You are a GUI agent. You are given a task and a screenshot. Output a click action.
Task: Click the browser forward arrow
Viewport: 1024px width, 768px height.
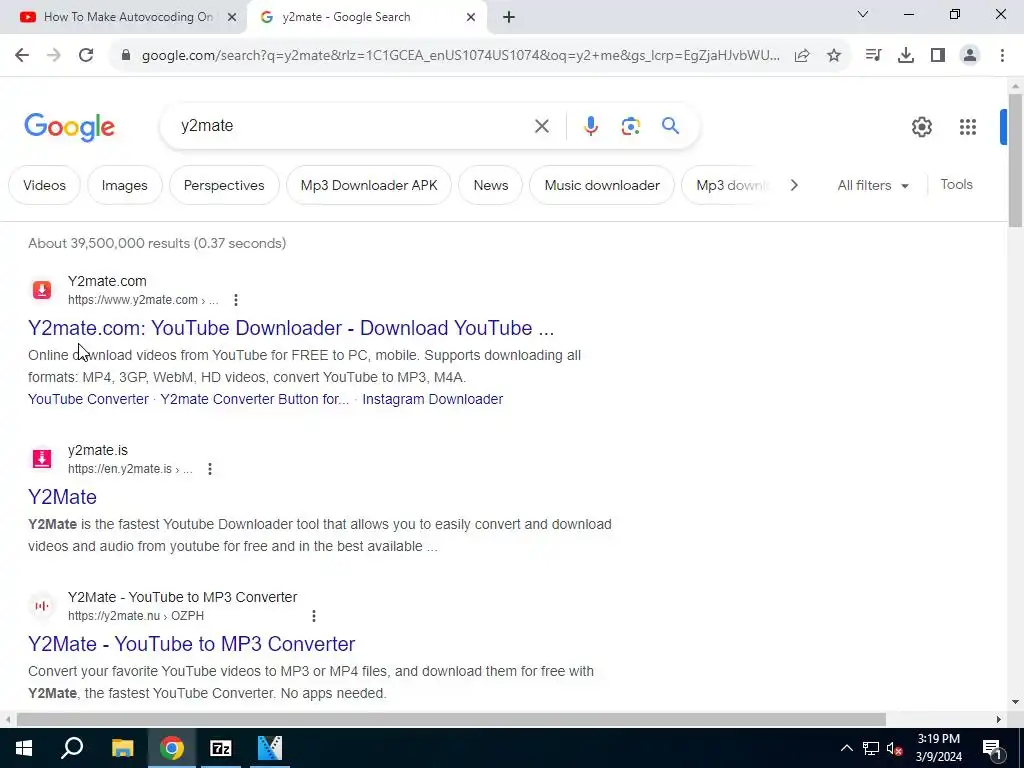pos(54,56)
